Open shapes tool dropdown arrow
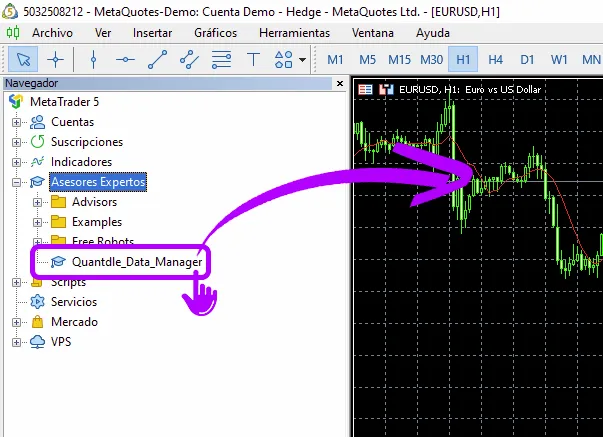The width and height of the screenshot is (603, 437). pos(302,60)
